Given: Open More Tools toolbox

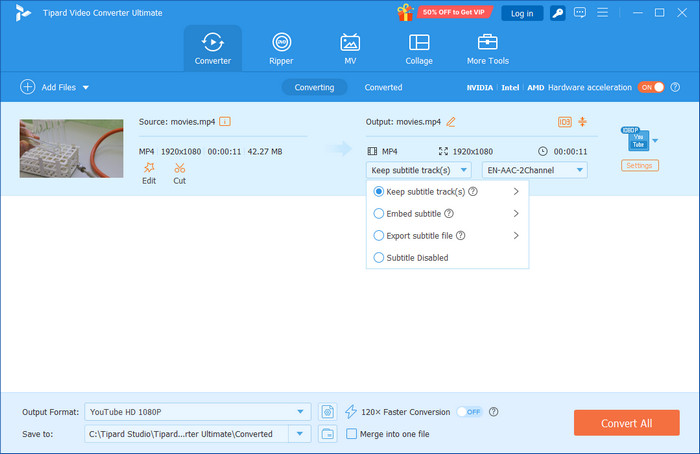Looking at the screenshot, I should [x=487, y=49].
